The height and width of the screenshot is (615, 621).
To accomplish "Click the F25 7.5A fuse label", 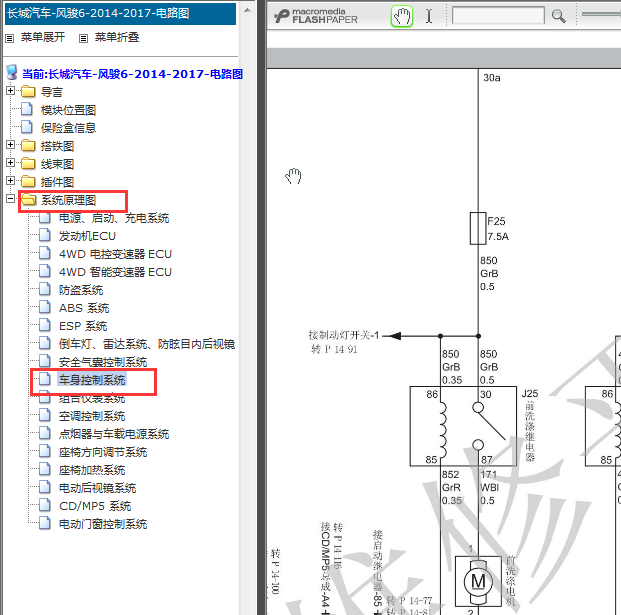I will click(x=498, y=229).
